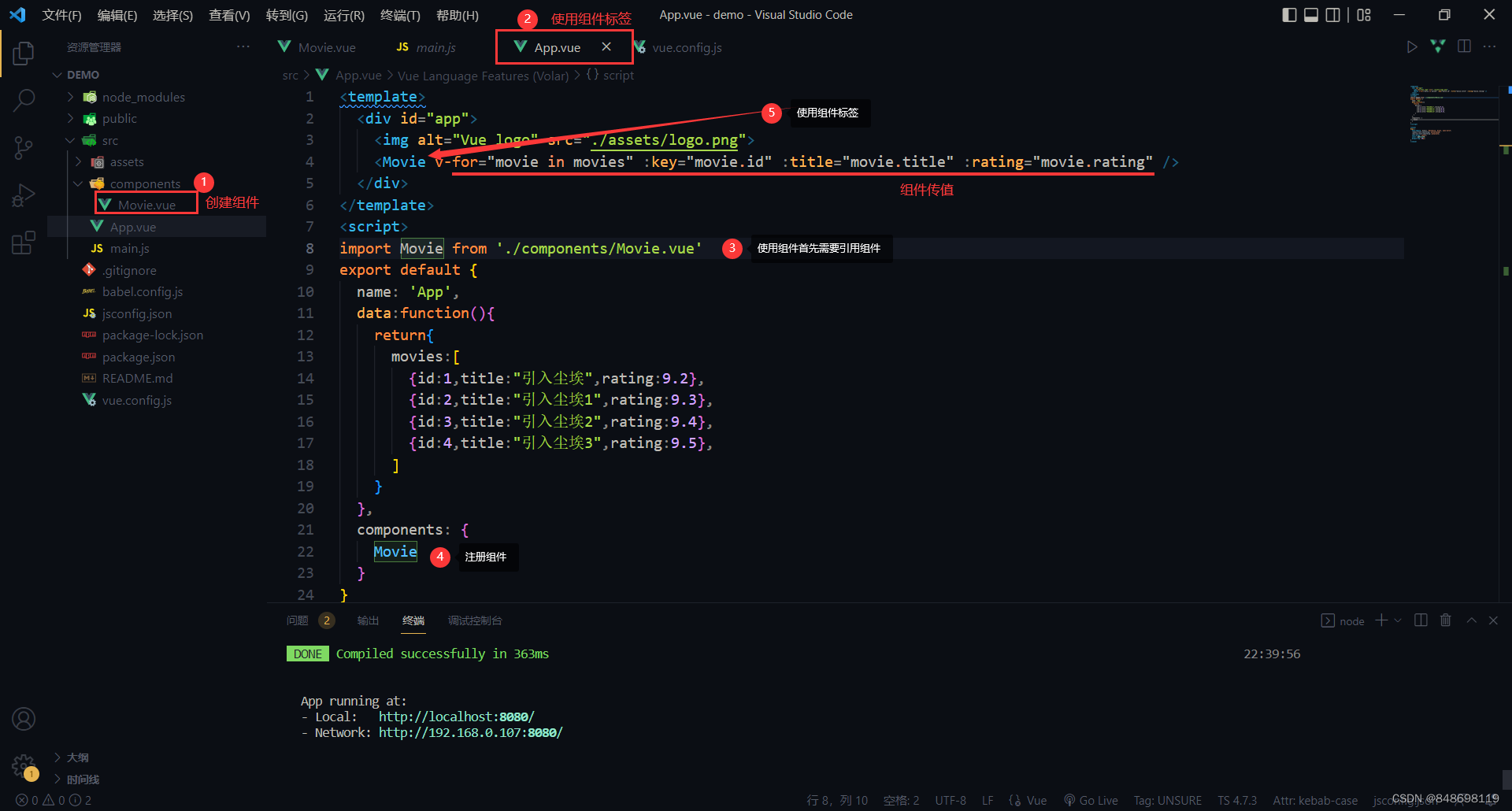Click the VS Code logo icon
Image resolution: width=1512 pixels, height=811 pixels.
point(17,15)
